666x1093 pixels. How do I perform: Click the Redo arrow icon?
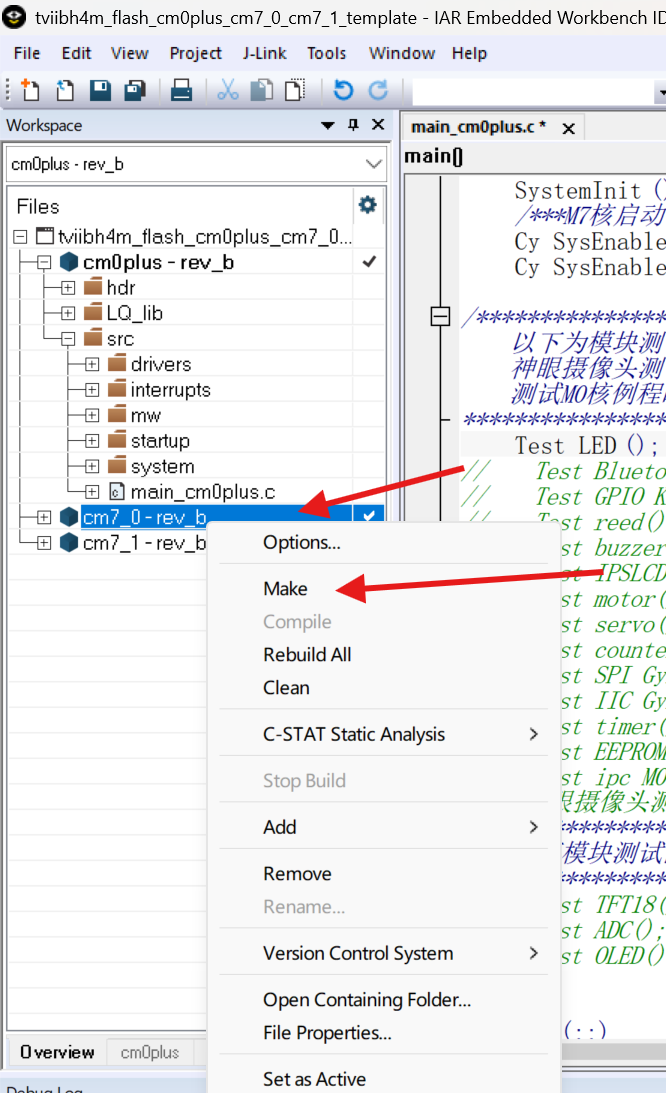[x=378, y=90]
